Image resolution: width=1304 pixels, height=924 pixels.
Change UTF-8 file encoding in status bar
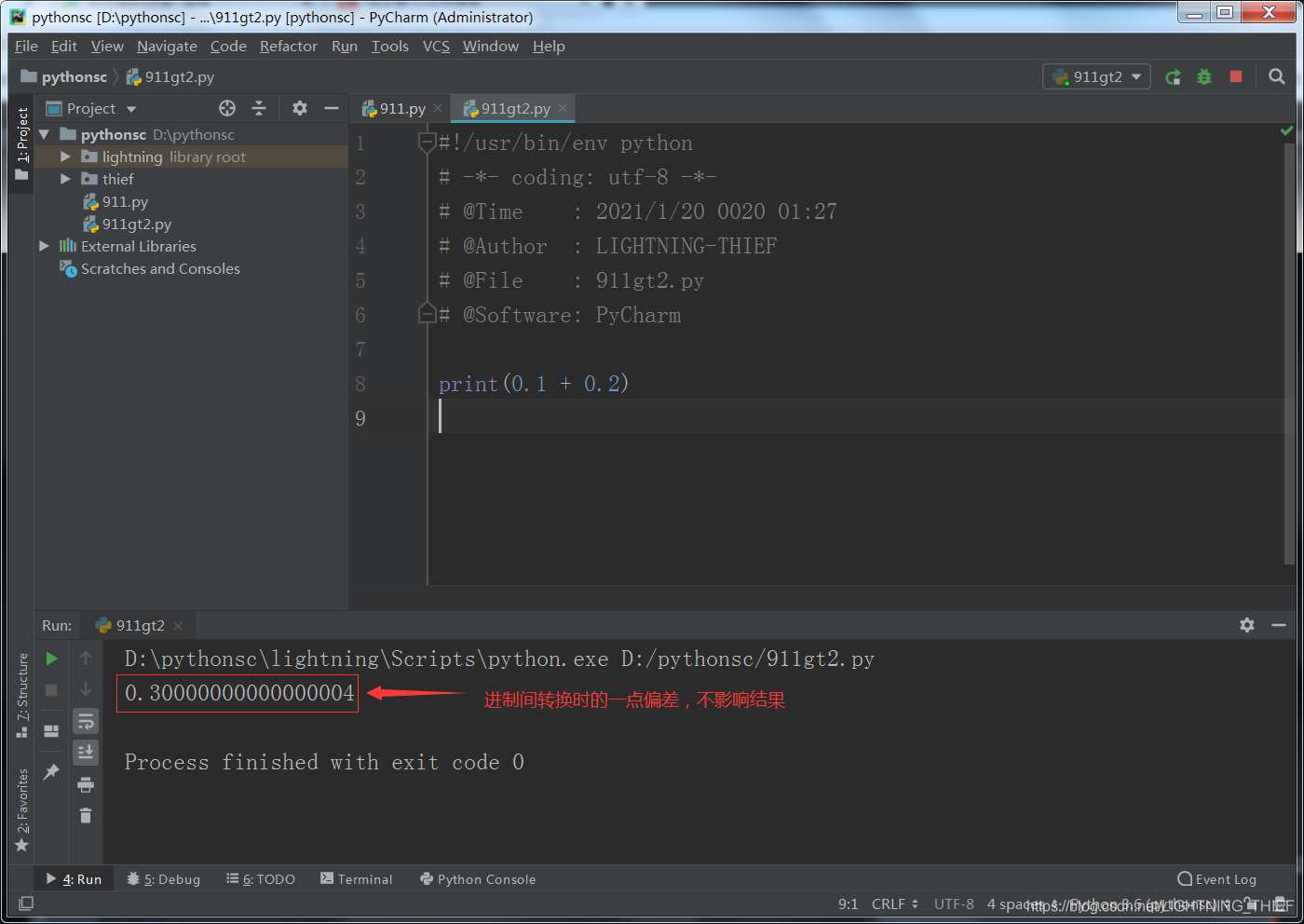click(x=954, y=904)
